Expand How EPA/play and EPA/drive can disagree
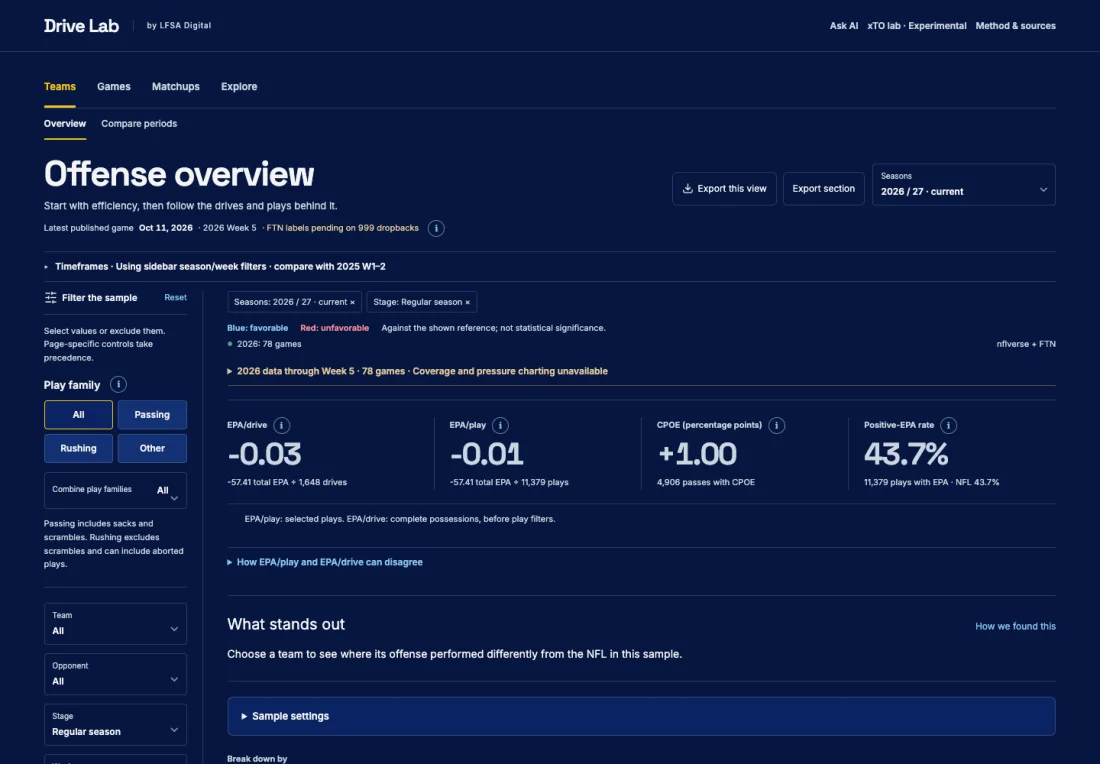1100x764 pixels. pyautogui.click(x=325, y=562)
